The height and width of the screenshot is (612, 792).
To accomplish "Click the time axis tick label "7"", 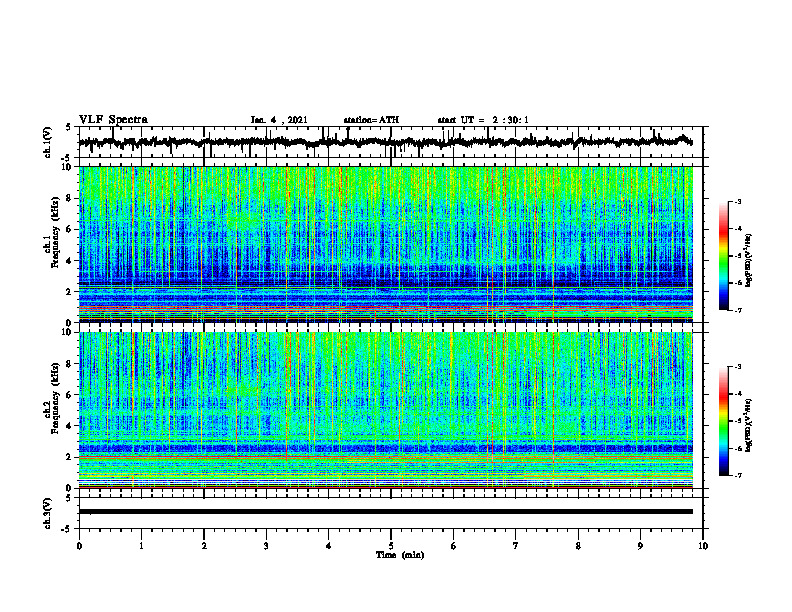I will pyautogui.click(x=516, y=546).
